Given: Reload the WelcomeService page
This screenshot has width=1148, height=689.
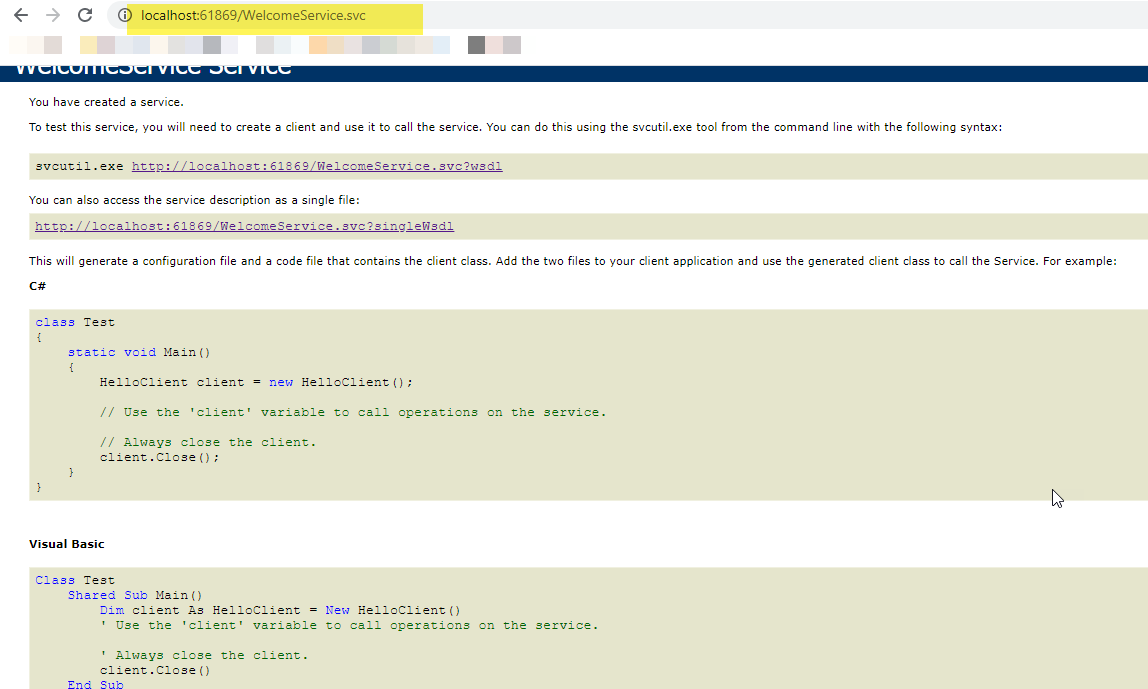Looking at the screenshot, I should pyautogui.click(x=85, y=15).
